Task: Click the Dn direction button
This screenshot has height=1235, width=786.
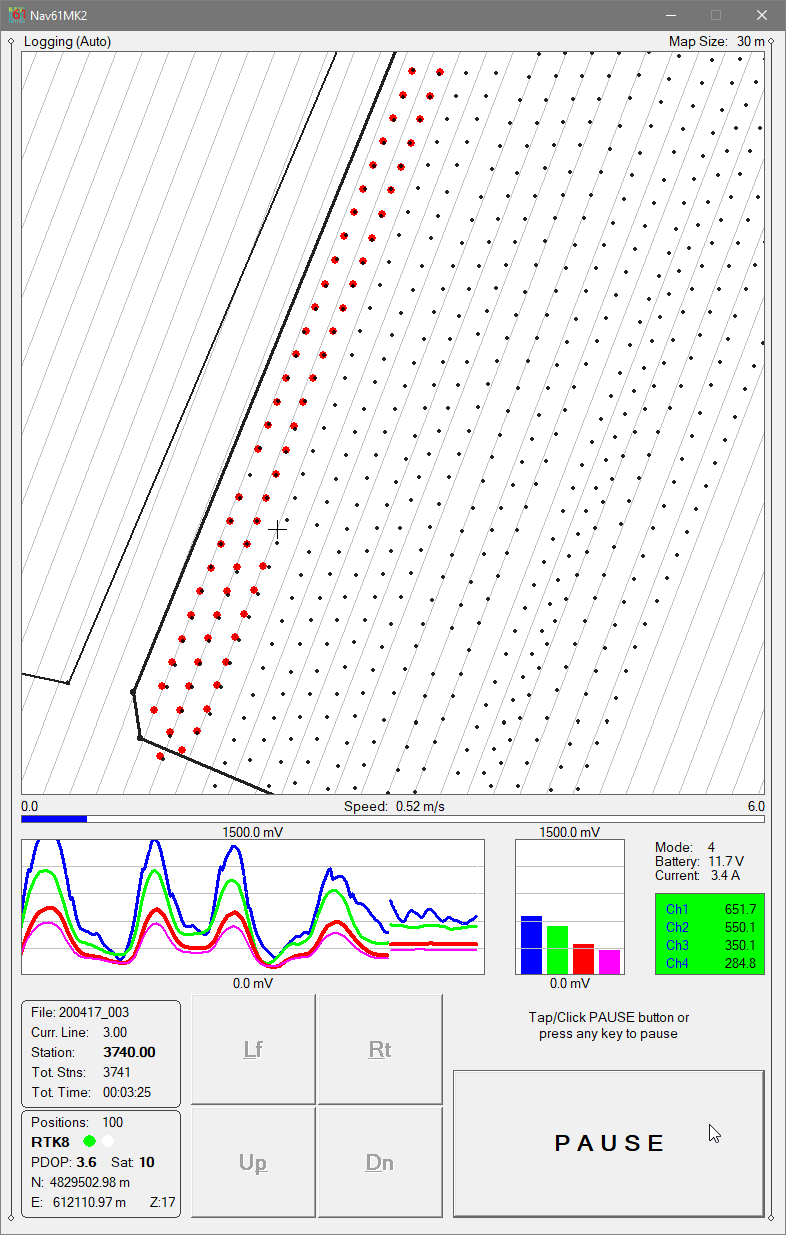Action: click(380, 1162)
